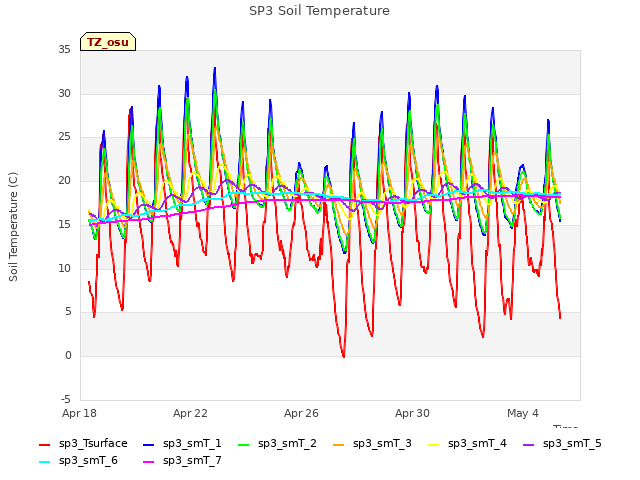Click the green sp3_smT_2 legend swatch
The width and height of the screenshot is (640, 480).
point(244,444)
